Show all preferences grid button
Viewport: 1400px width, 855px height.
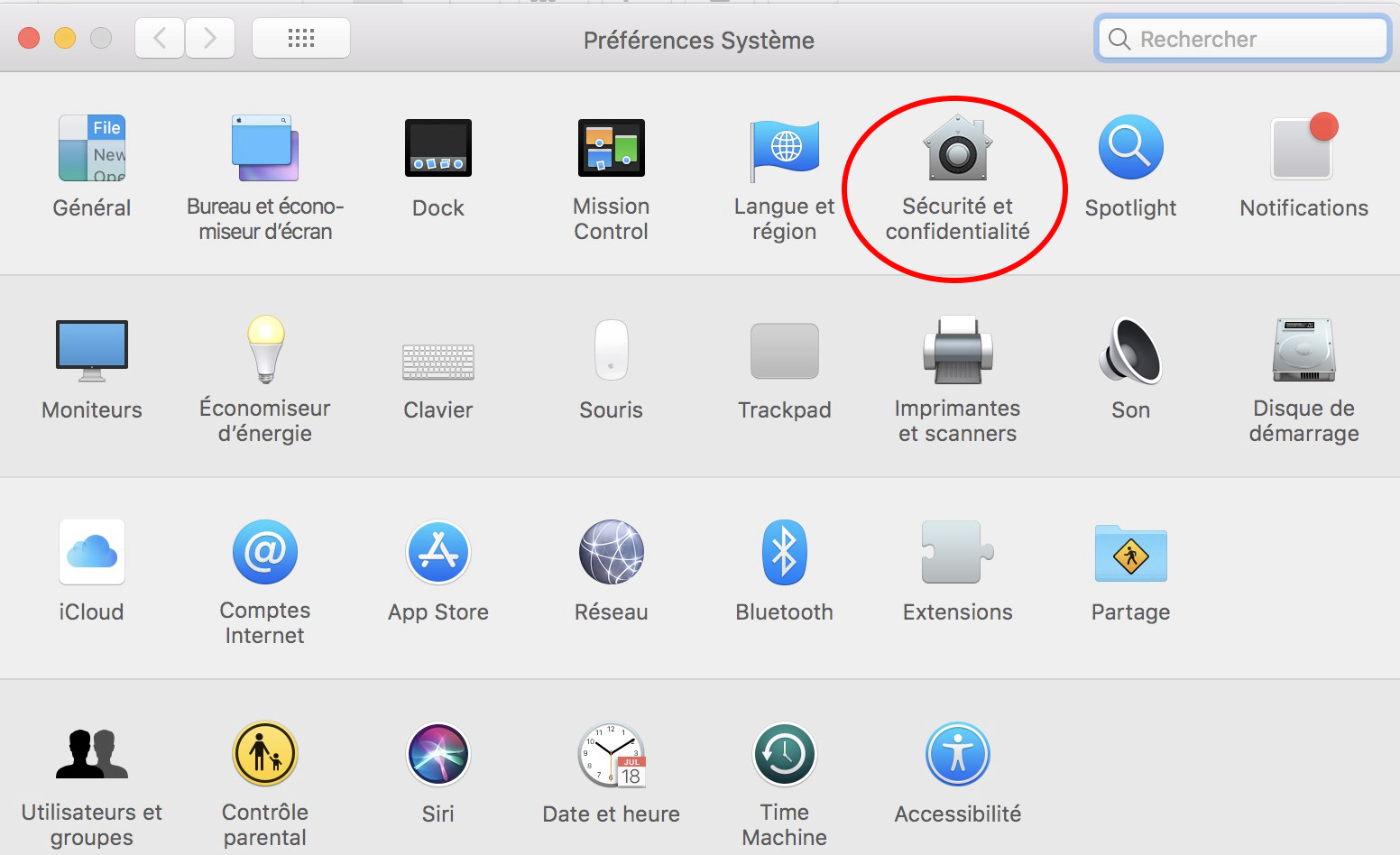point(301,38)
